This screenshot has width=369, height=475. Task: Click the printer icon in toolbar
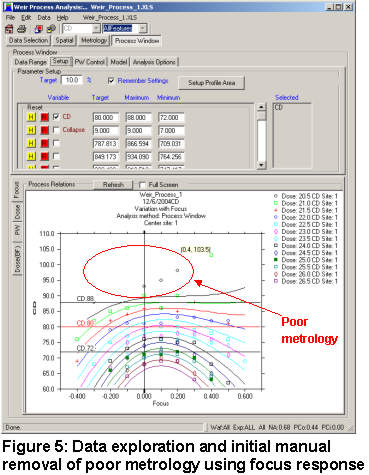click(x=22, y=29)
